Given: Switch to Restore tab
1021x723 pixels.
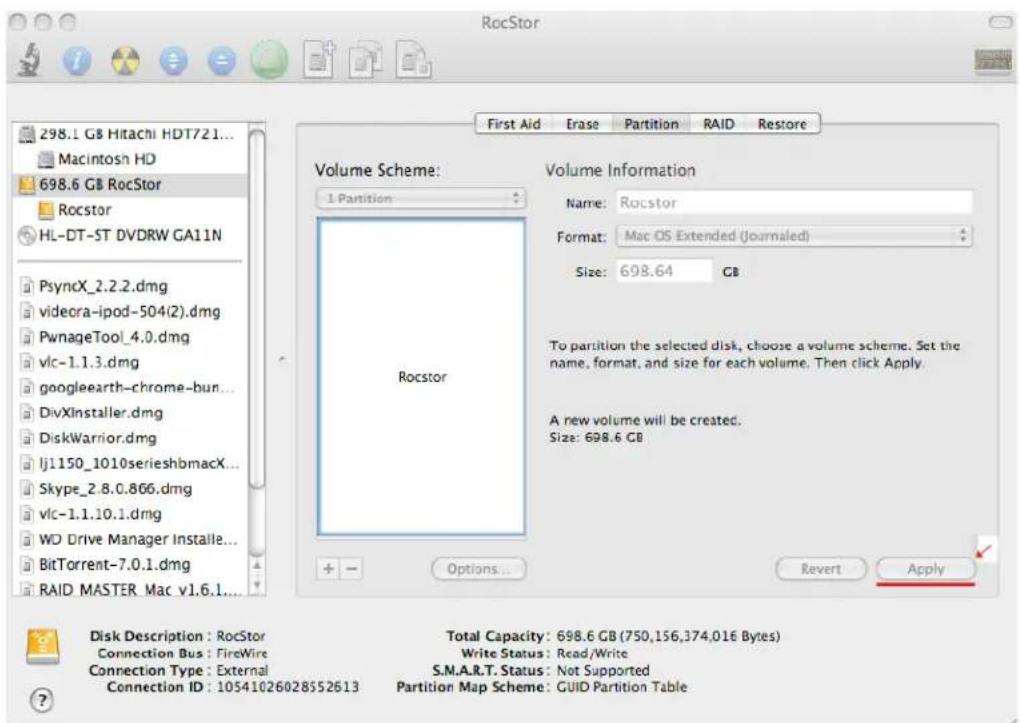Looking at the screenshot, I should [782, 124].
